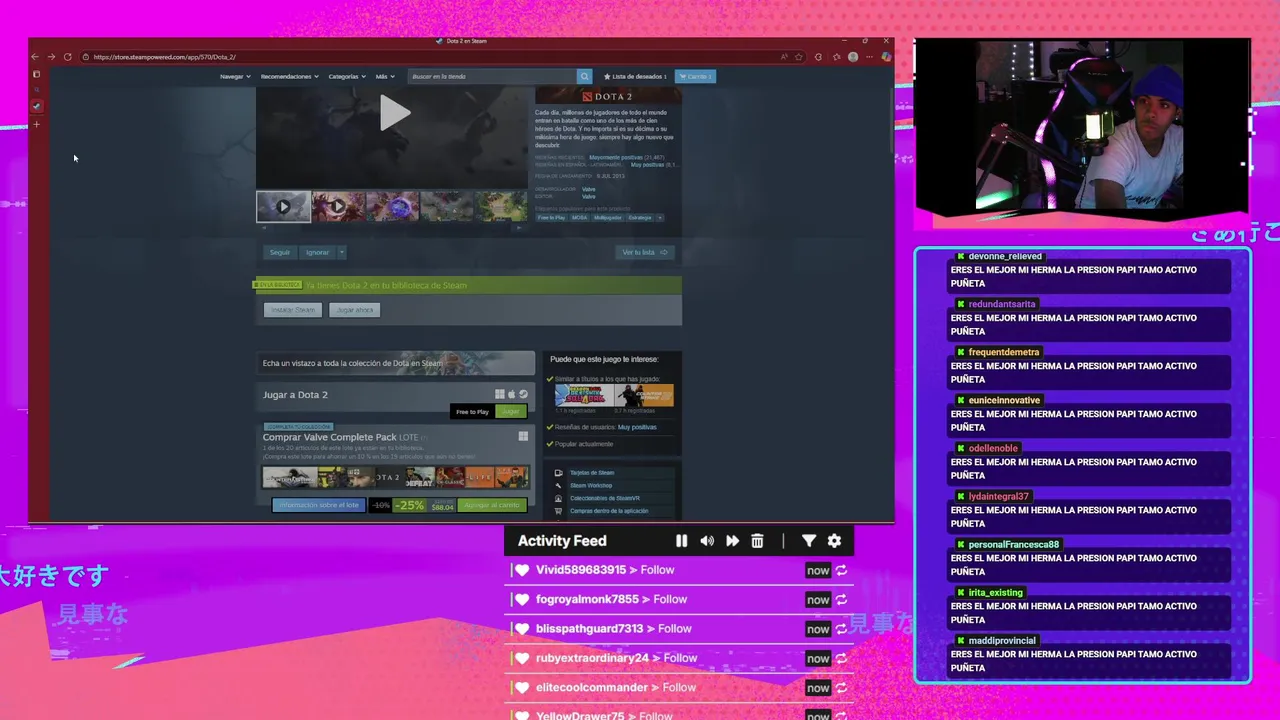The image size is (1280, 720).
Task: Open the browser profile avatar
Action: (852, 57)
